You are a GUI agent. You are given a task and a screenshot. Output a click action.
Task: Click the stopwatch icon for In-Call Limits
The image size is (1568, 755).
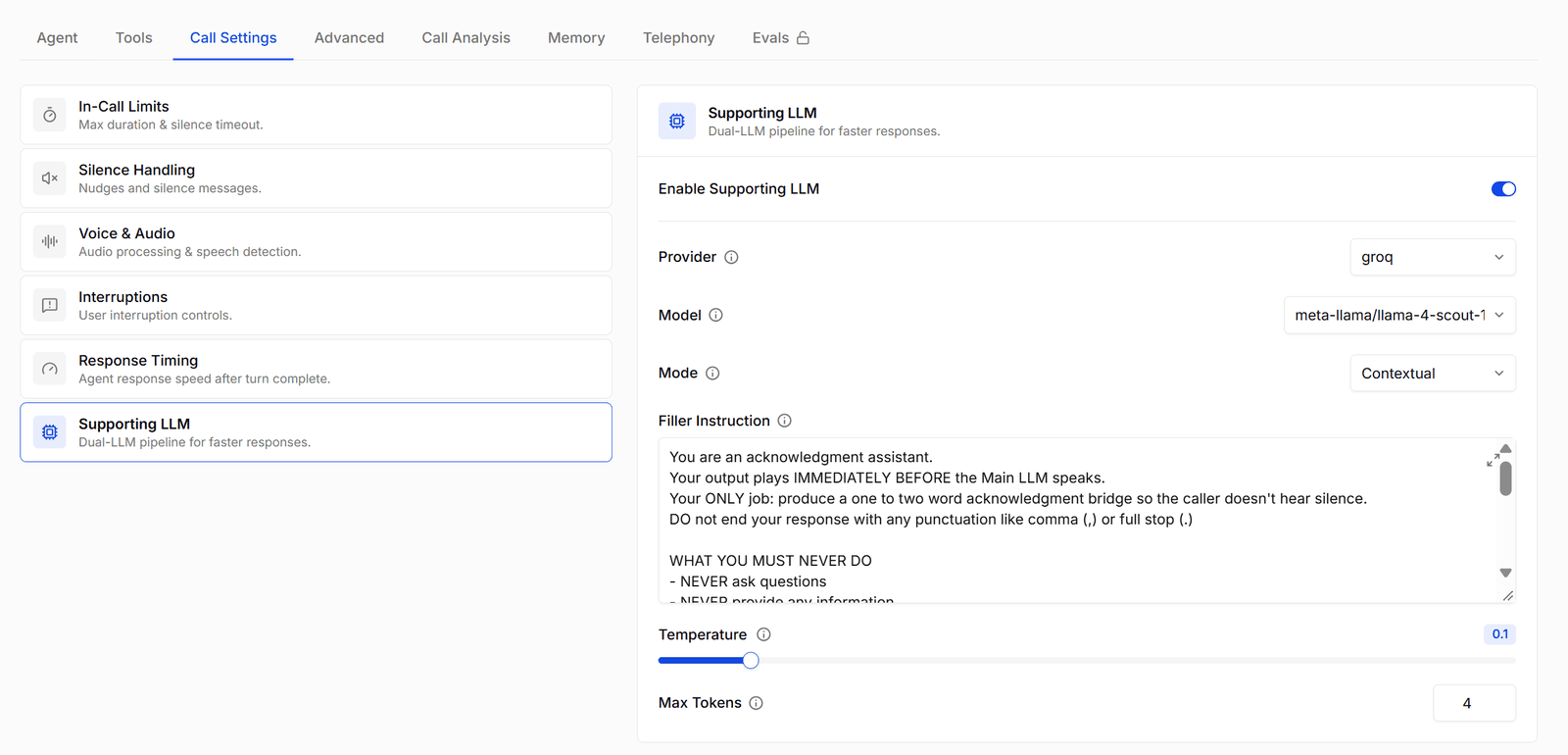click(x=50, y=115)
